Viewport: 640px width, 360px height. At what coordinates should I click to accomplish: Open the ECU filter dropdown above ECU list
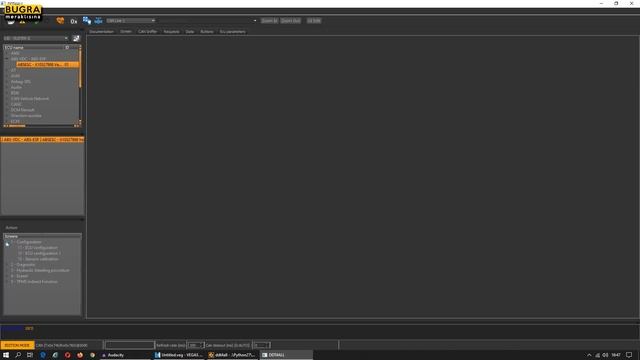36,38
